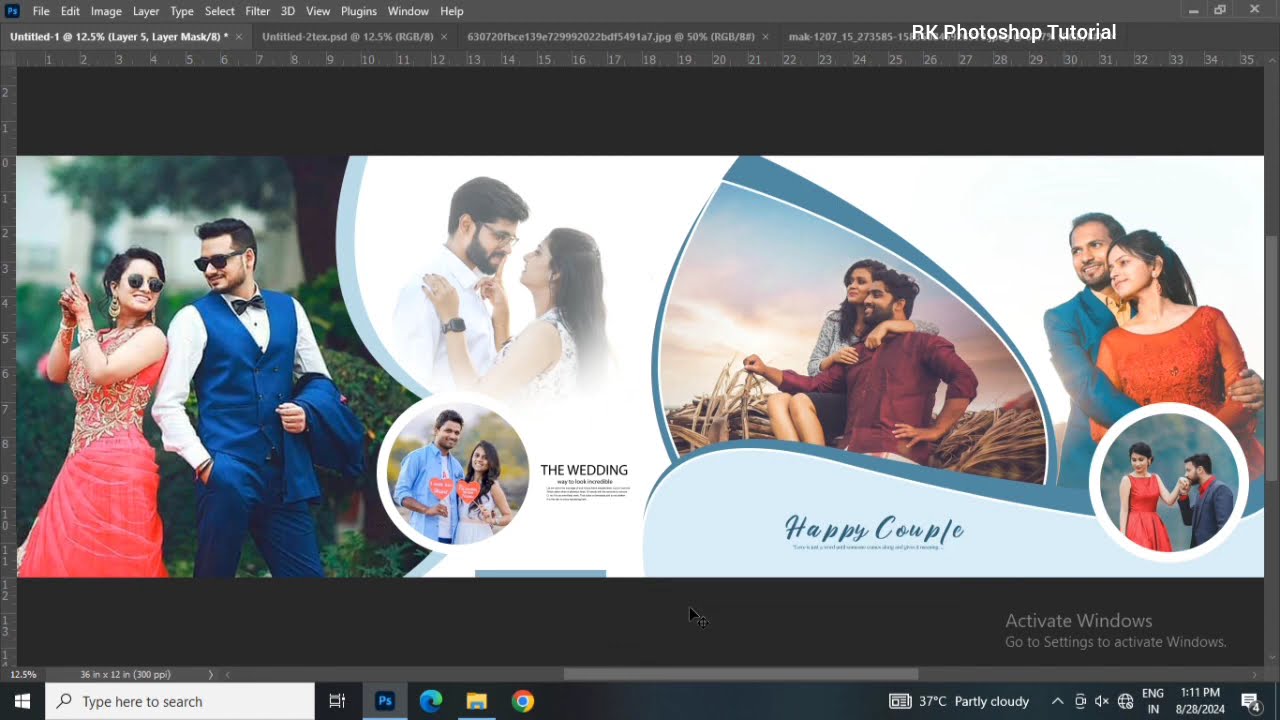Expand the status bar info arrow
This screenshot has width=1280, height=720.
pyautogui.click(x=210, y=675)
